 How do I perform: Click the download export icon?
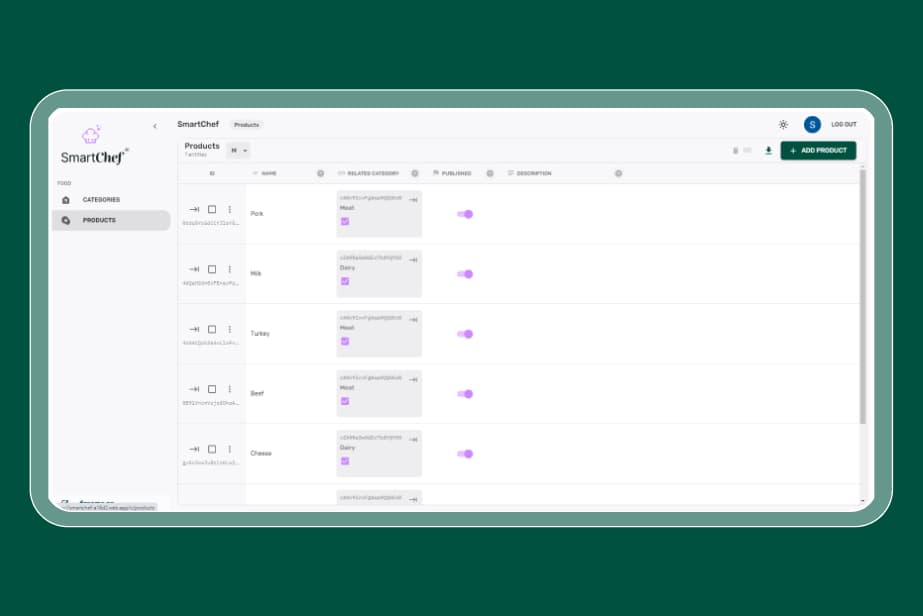(768, 151)
